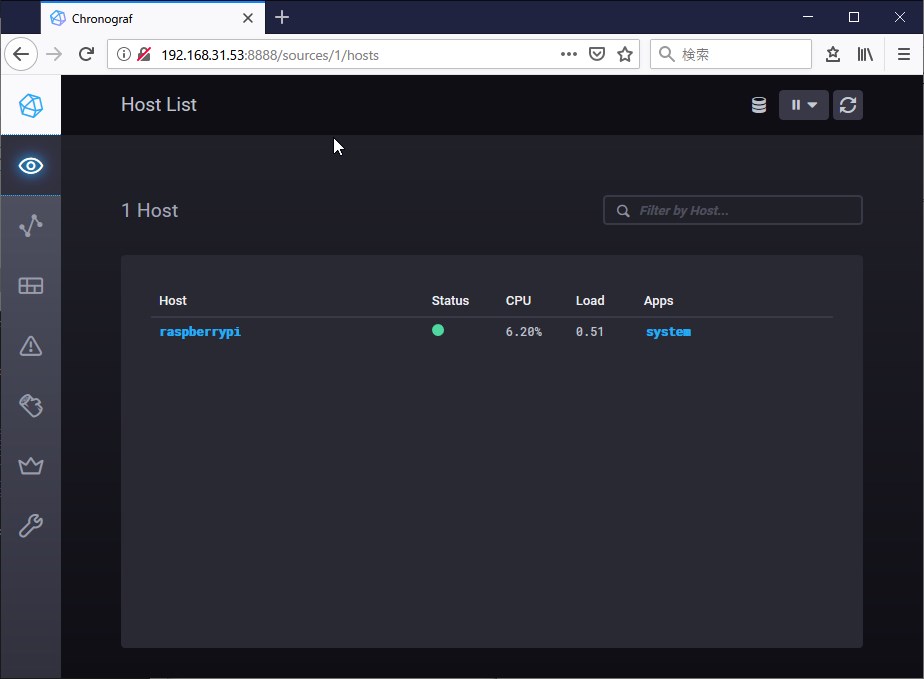Open Firefox page actions three-dot menu
This screenshot has height=679, width=924.
569,54
